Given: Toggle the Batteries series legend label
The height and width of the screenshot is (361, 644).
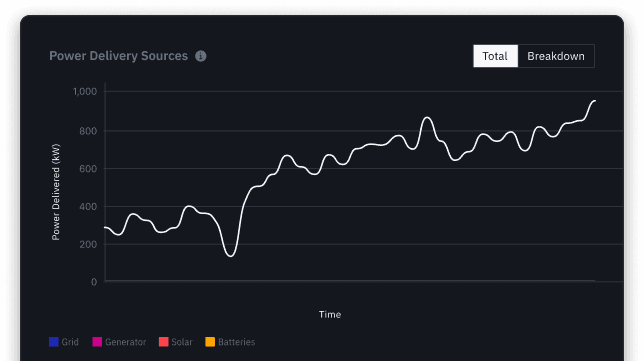Looking at the screenshot, I should click(x=236, y=342).
